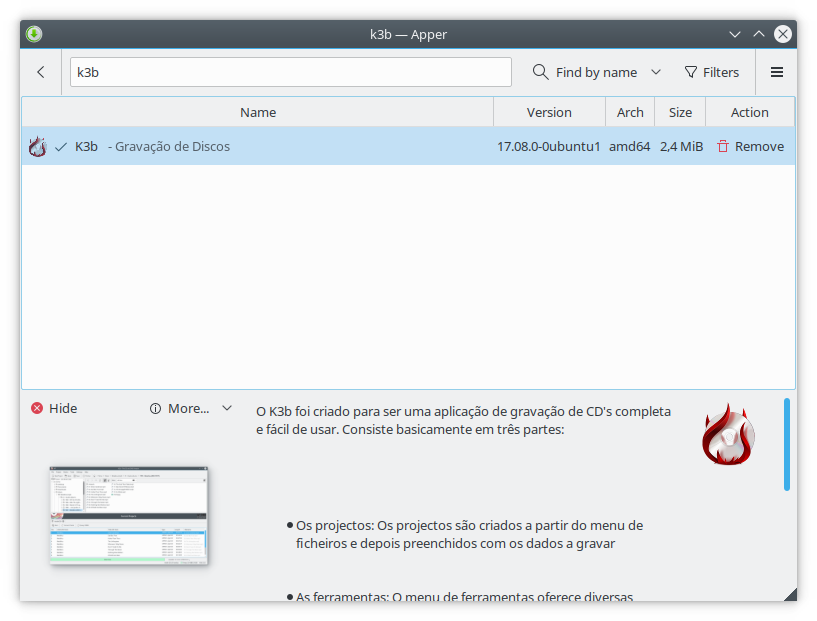
Task: Click the magnifier Find by name icon
Action: click(x=541, y=72)
